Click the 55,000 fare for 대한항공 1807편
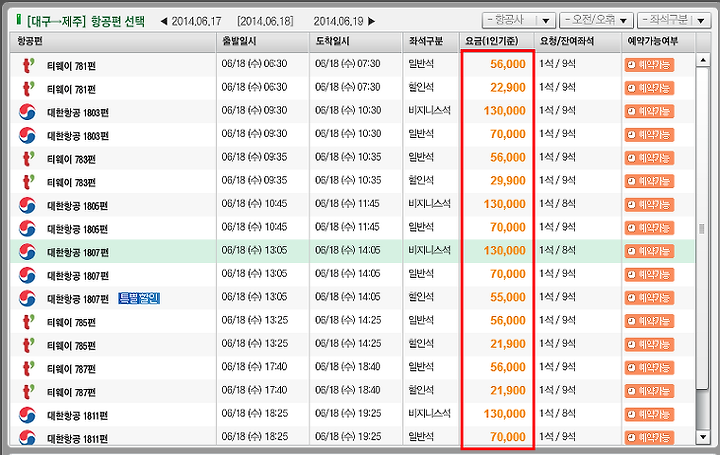 point(507,298)
